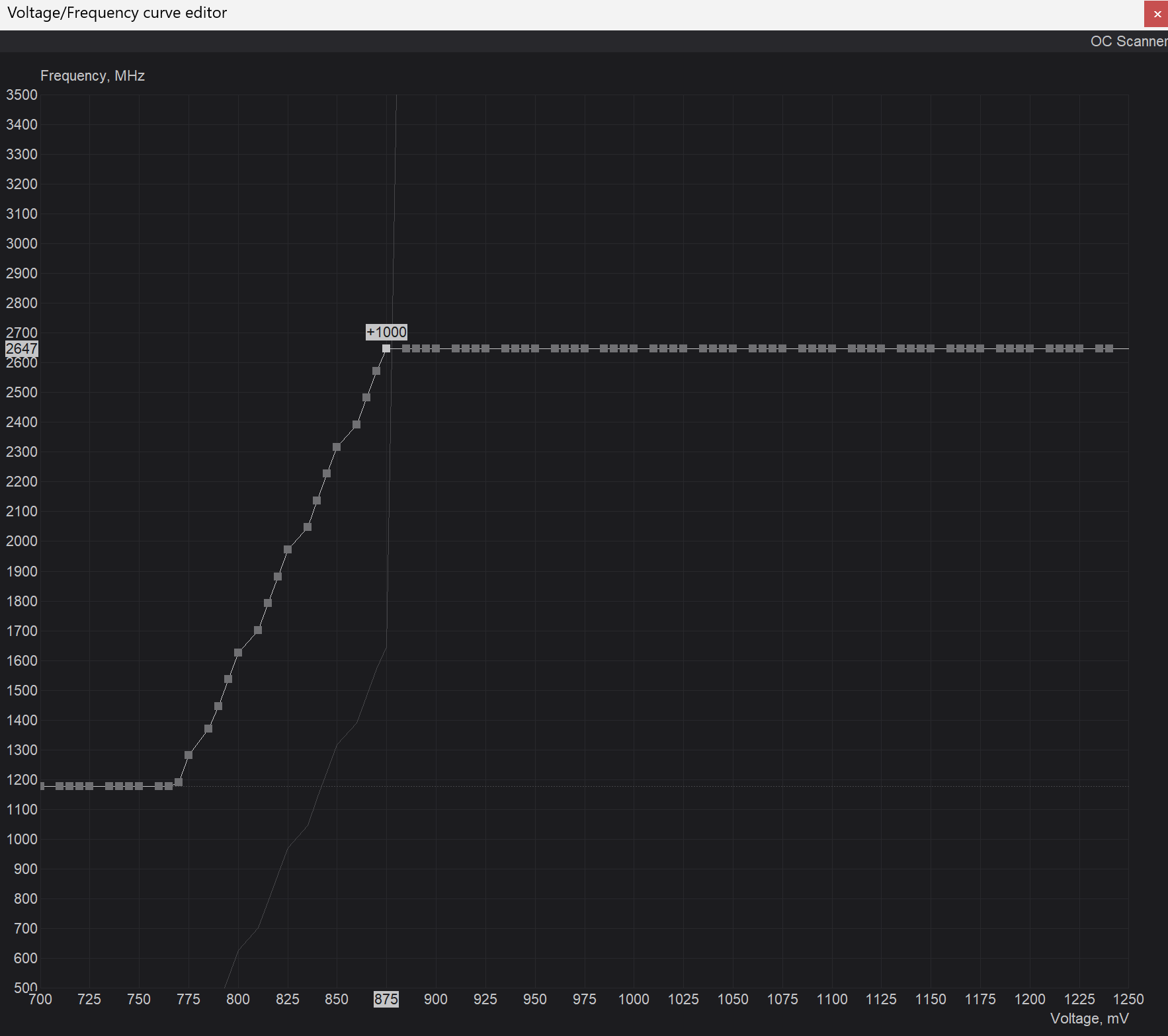Close the Voltage/Frequency curve editor window
The image size is (1168, 1036).
pyautogui.click(x=1157, y=14)
